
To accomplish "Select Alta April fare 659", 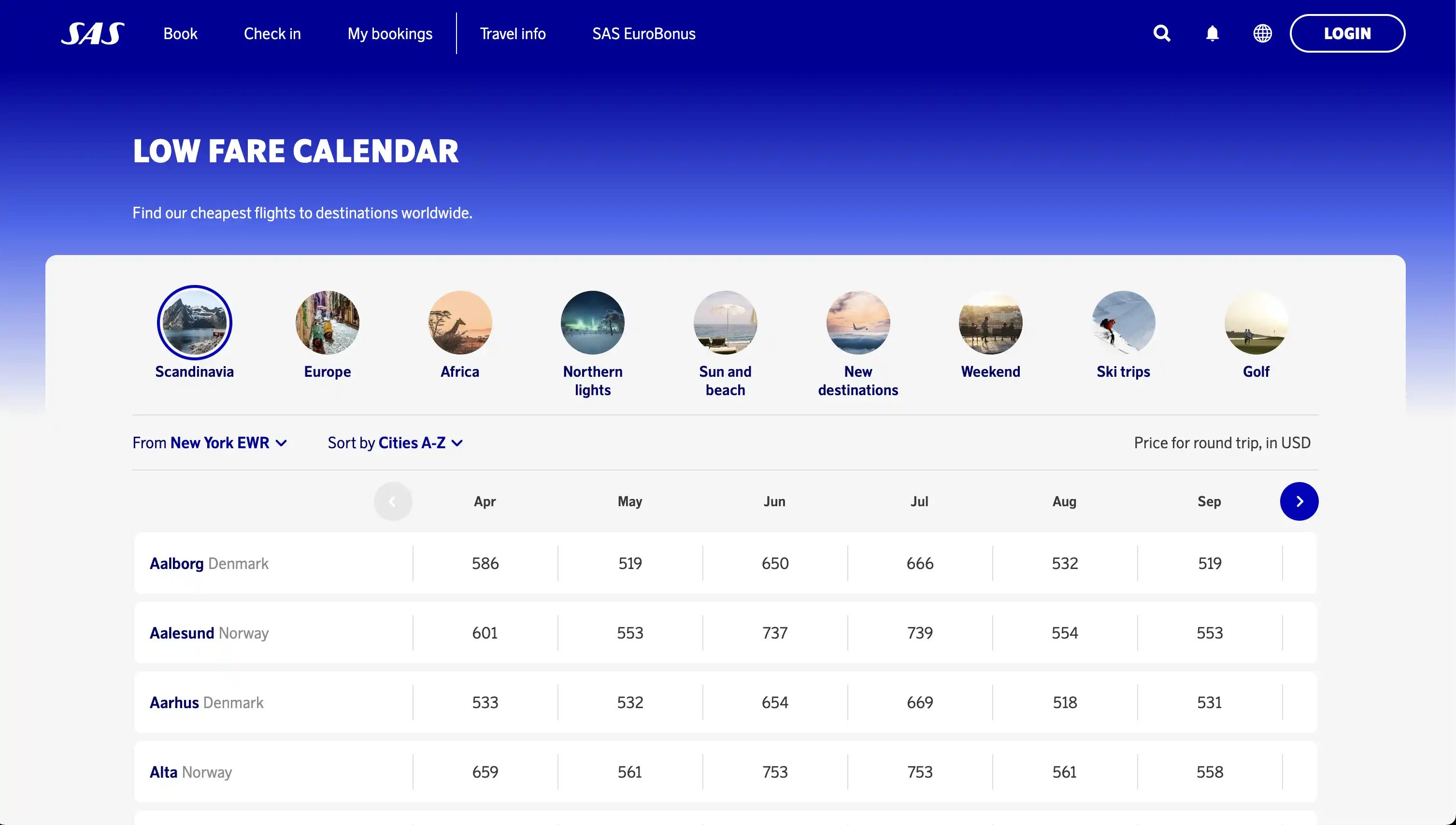I will [485, 772].
